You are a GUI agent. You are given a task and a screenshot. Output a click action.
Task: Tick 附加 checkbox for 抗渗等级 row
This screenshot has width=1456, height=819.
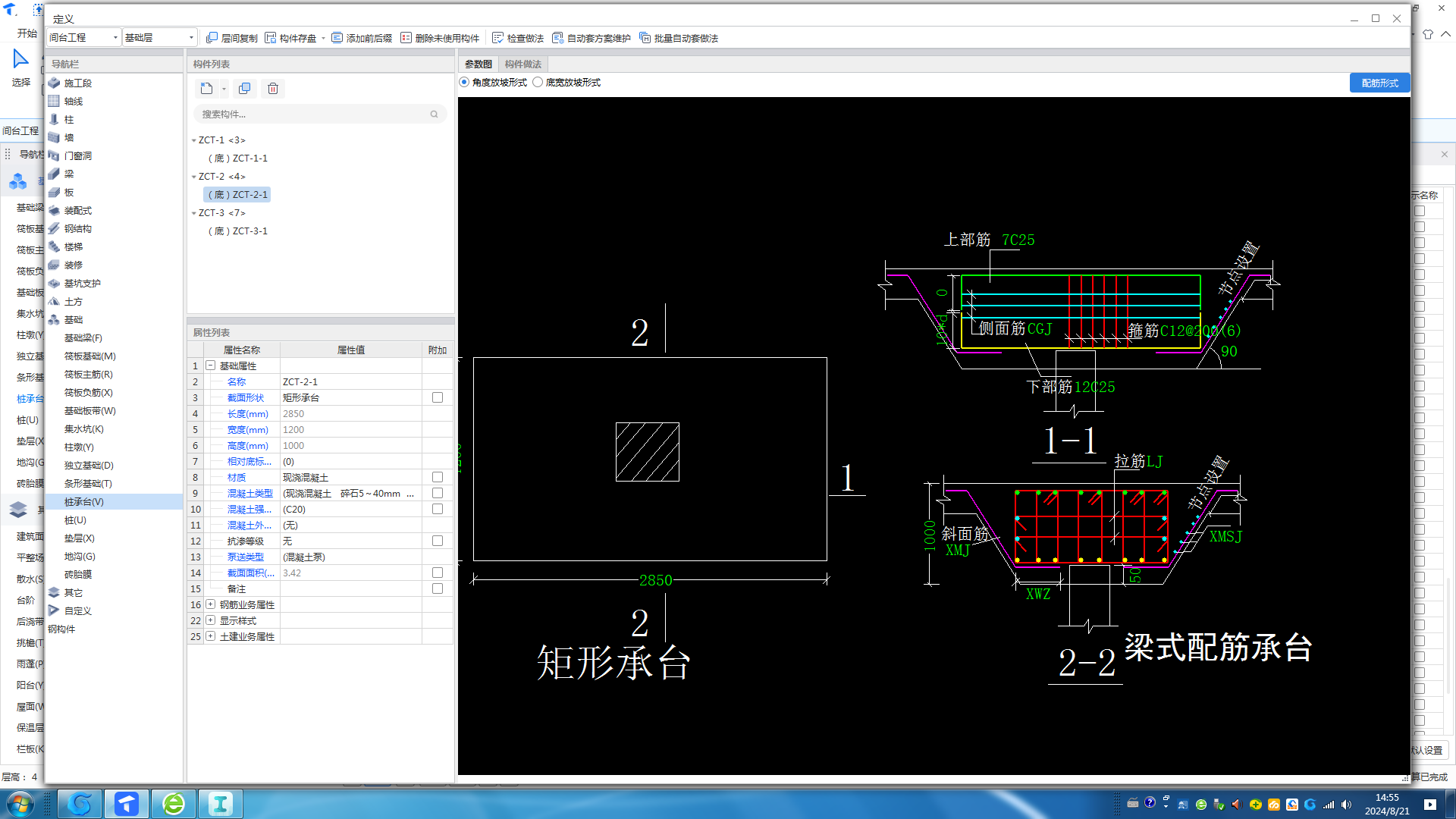pyautogui.click(x=438, y=541)
